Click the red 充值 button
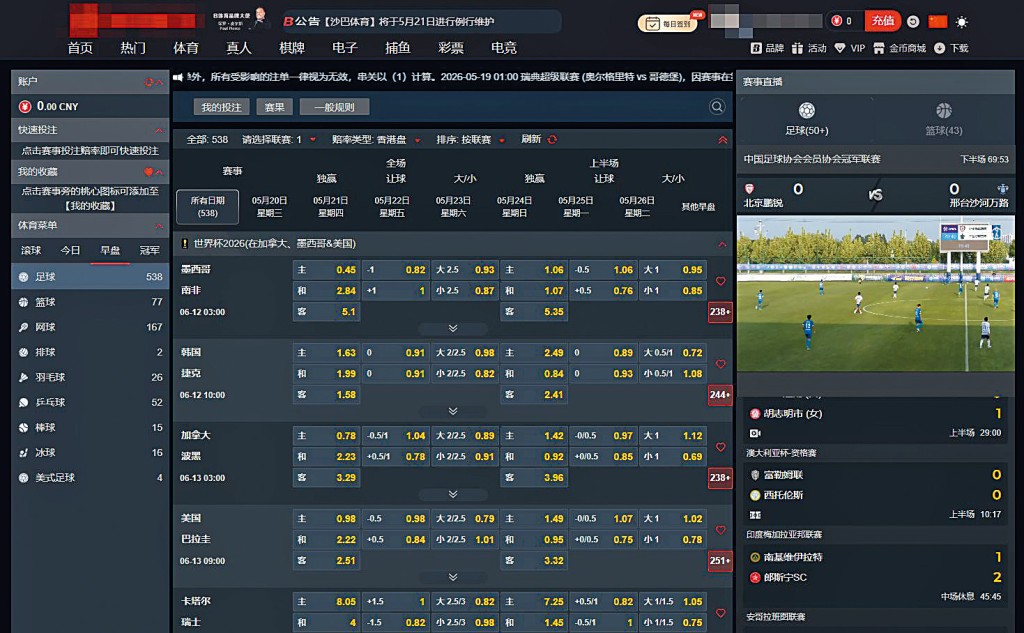Viewport: 1024px width, 633px height. [882, 21]
